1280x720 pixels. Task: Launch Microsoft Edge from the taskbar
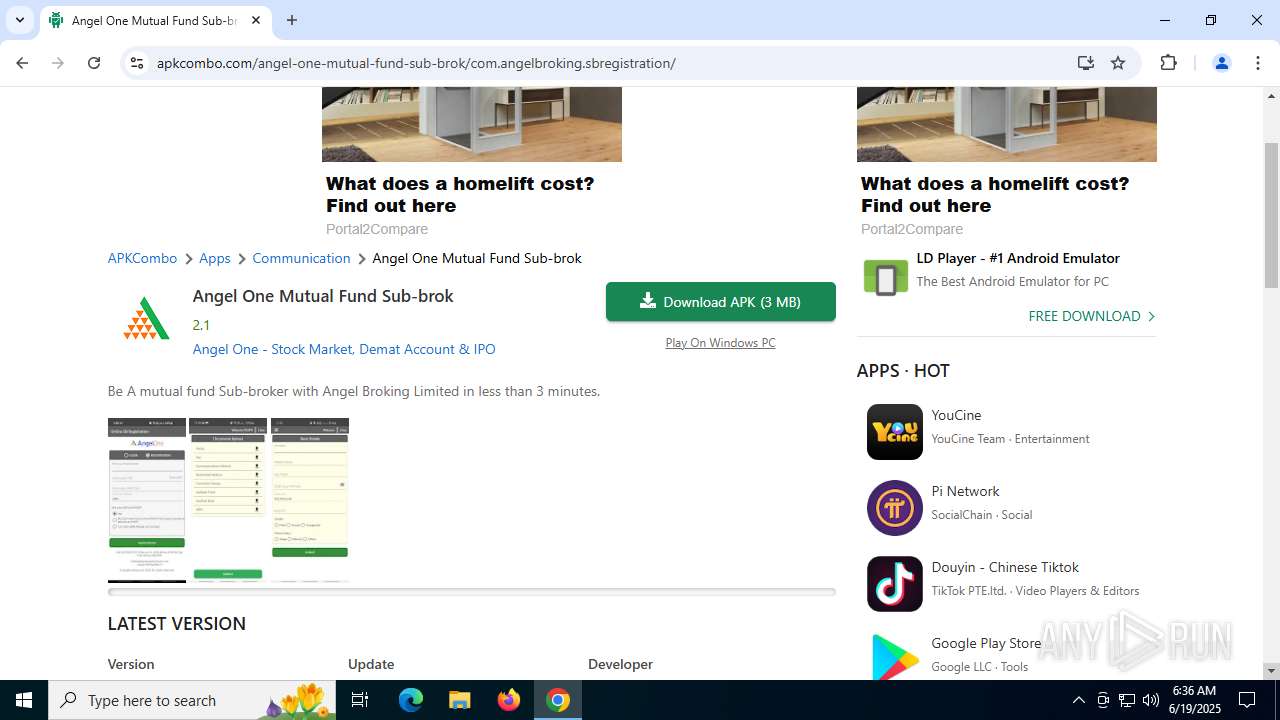pos(411,700)
